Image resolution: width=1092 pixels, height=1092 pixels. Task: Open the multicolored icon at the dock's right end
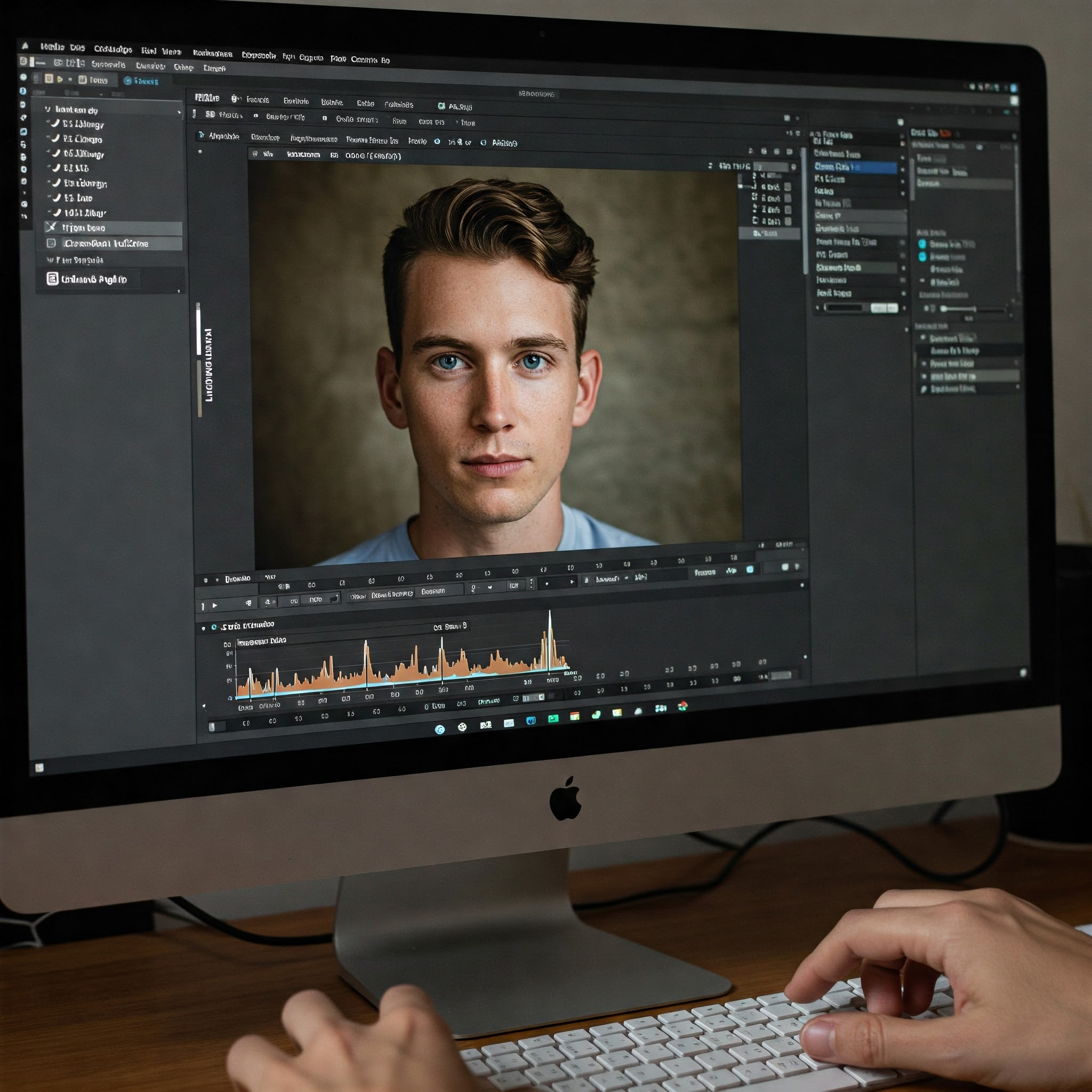683,705
